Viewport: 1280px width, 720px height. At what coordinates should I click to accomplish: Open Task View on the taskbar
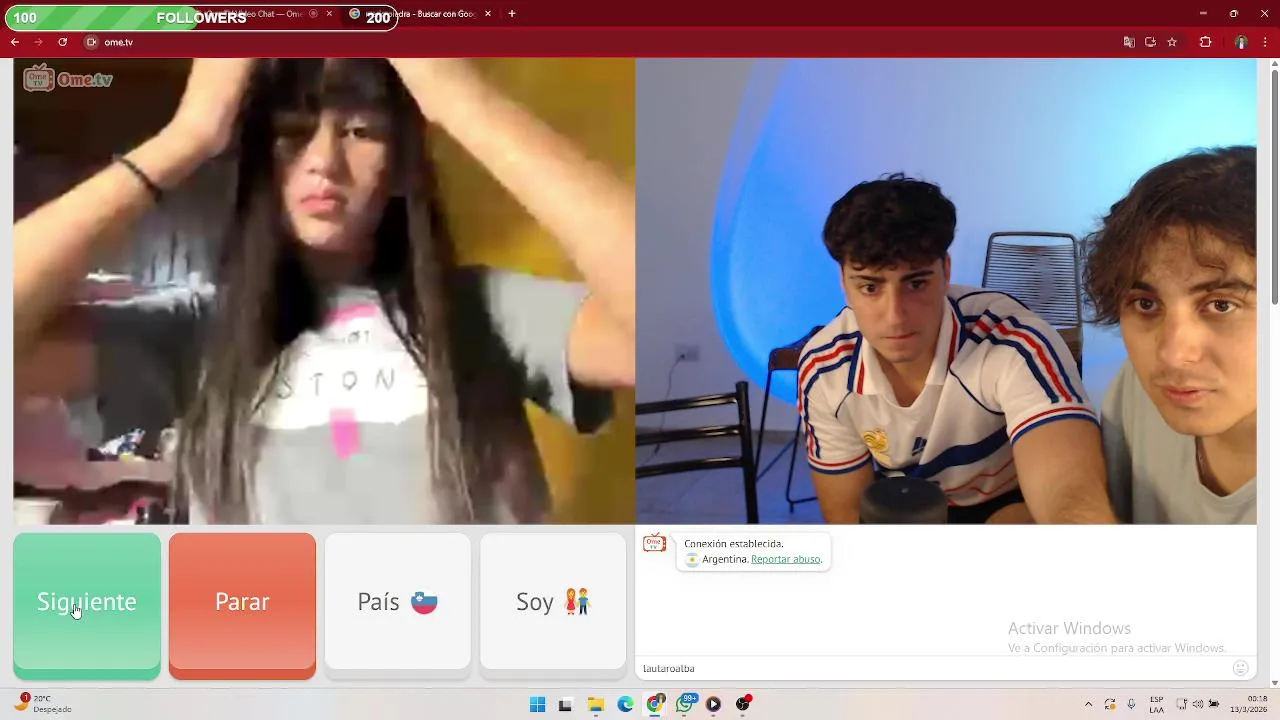565,704
